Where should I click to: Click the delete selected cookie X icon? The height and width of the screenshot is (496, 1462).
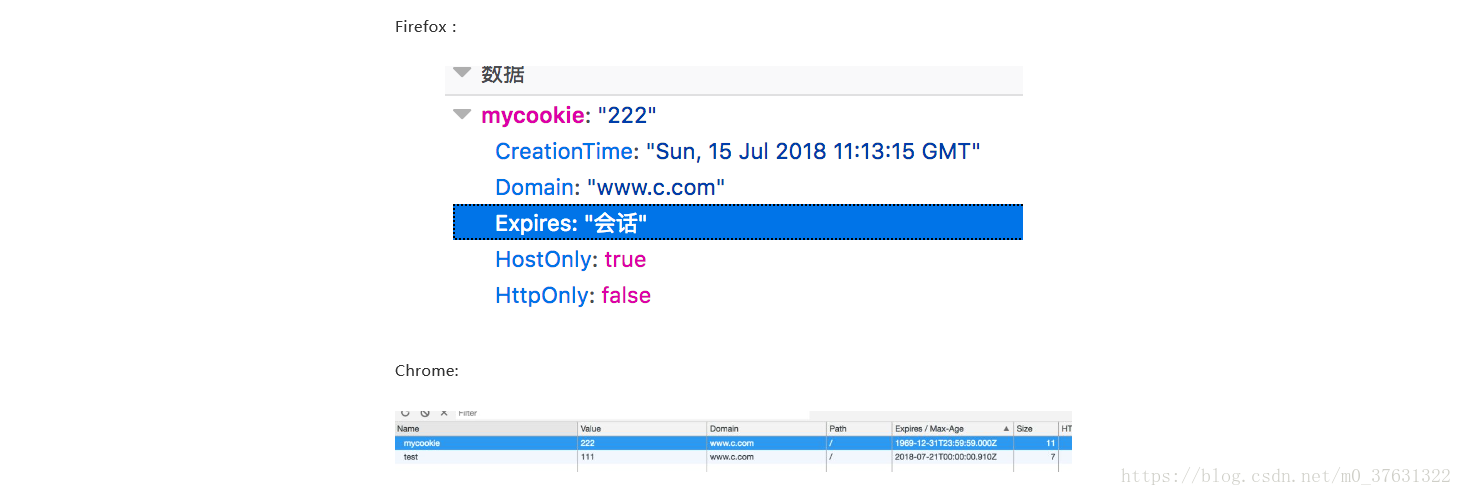point(444,412)
